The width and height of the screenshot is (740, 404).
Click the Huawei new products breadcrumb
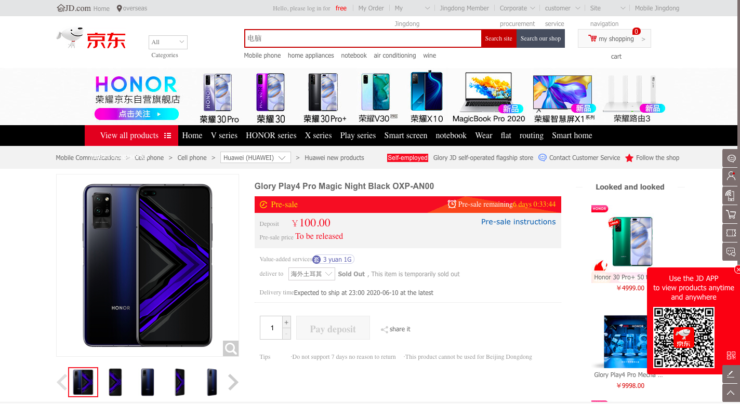pos(334,158)
